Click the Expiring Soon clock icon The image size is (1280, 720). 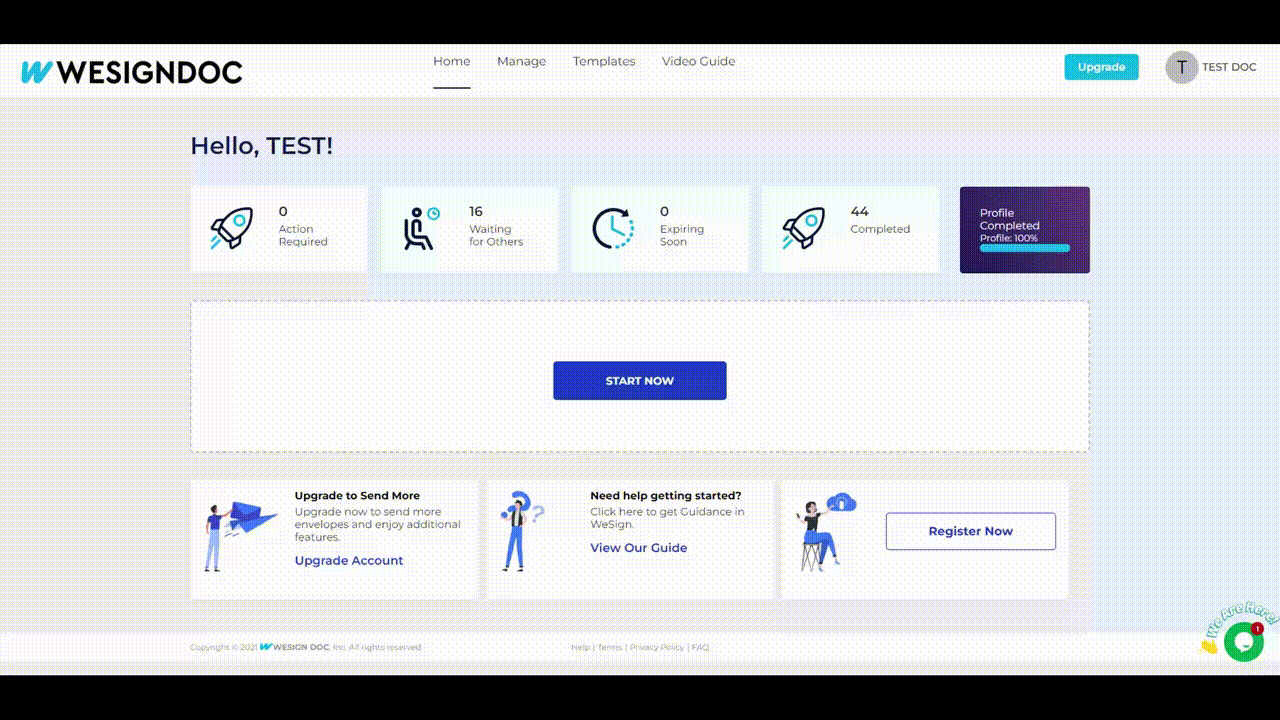(612, 229)
